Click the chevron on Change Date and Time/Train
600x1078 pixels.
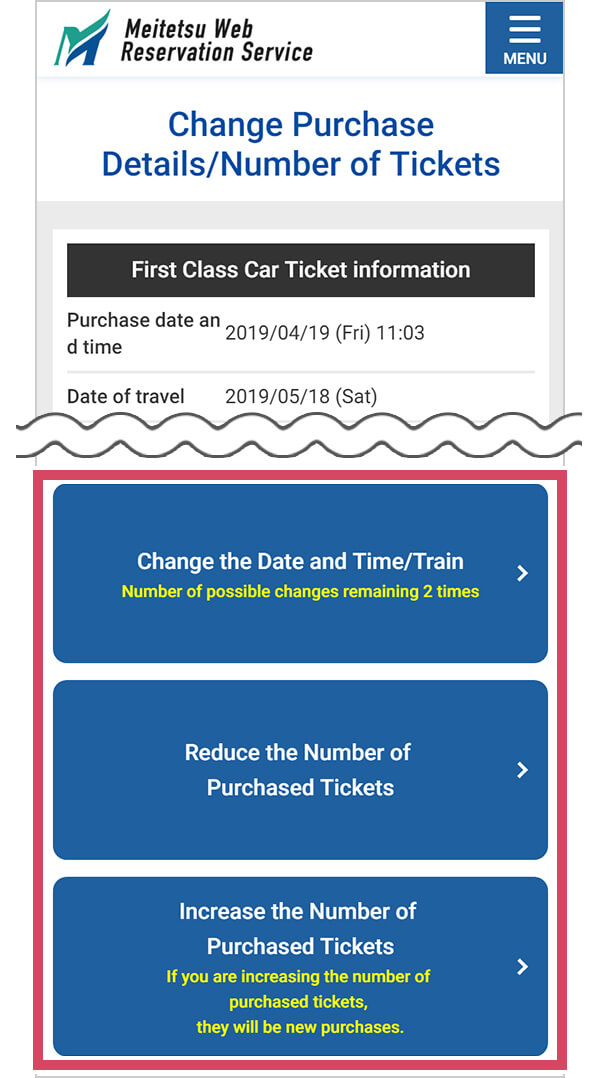(x=521, y=573)
